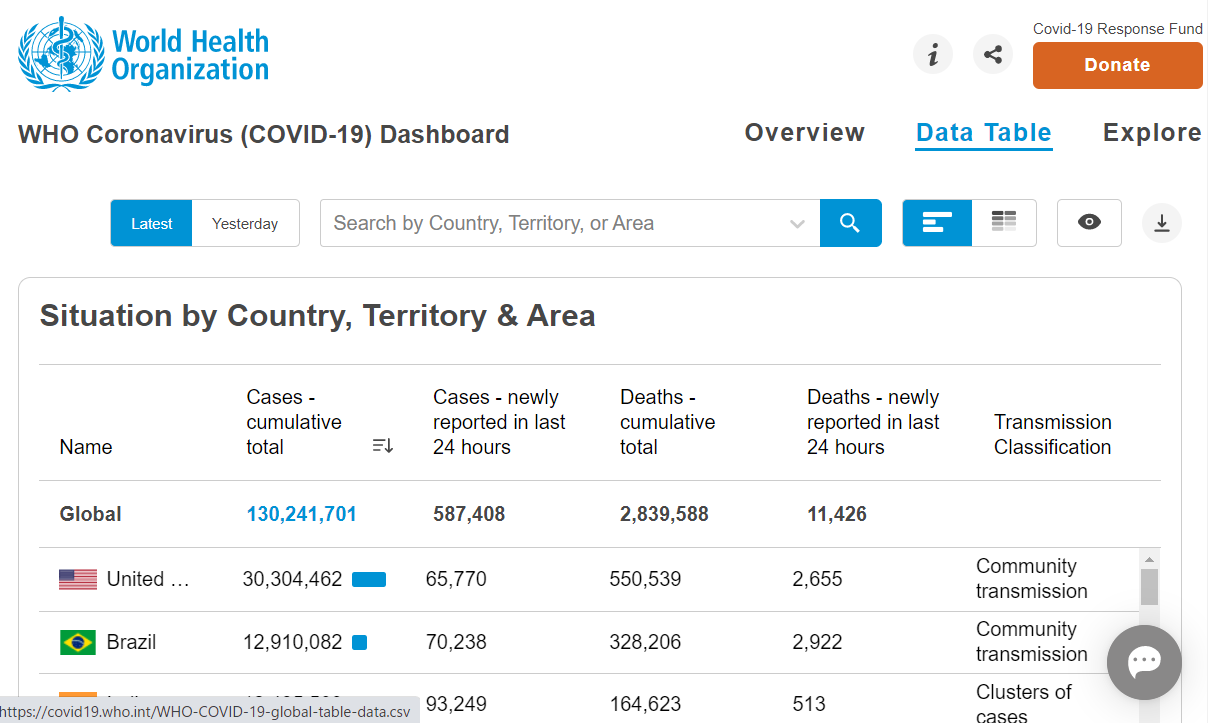Click global new cases 587,408
This screenshot has width=1208, height=723.
469,514
